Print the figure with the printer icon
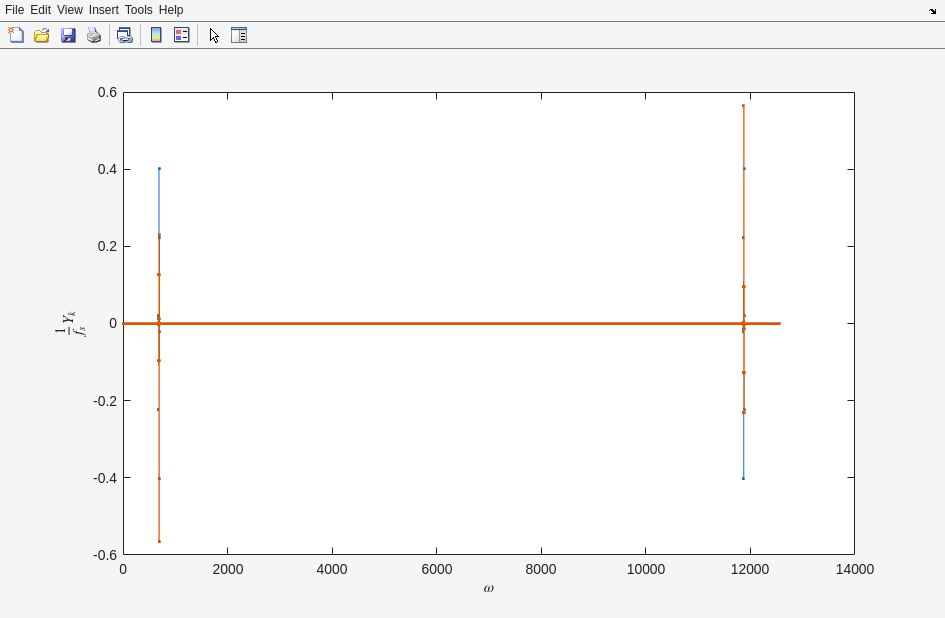Image resolution: width=945 pixels, height=618 pixels. [94, 35]
